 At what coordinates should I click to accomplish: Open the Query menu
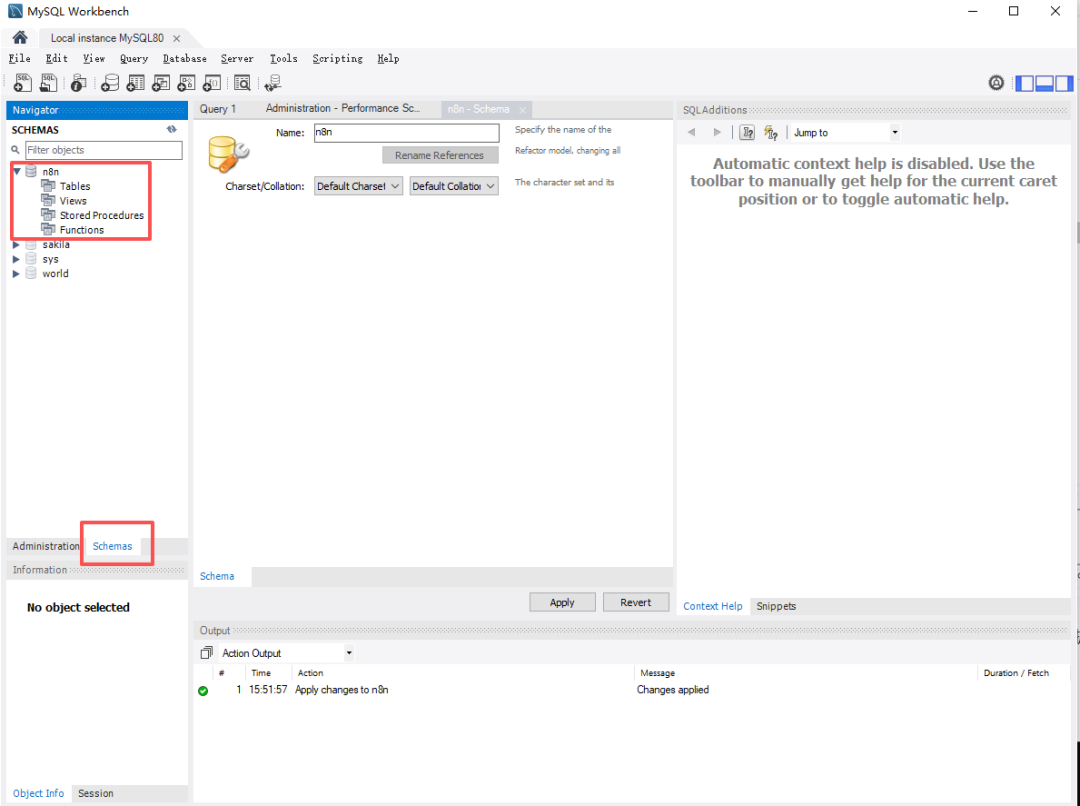(134, 59)
